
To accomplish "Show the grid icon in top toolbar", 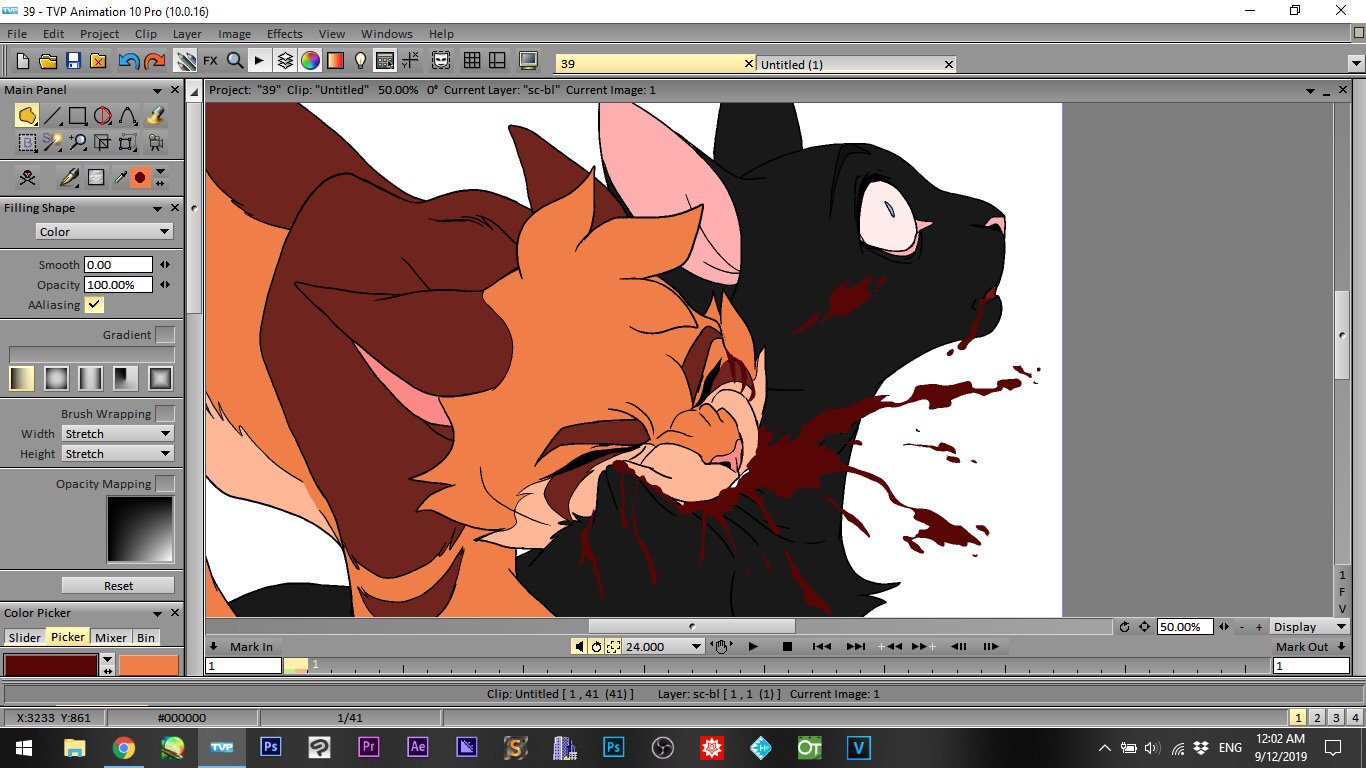I will click(x=472, y=61).
